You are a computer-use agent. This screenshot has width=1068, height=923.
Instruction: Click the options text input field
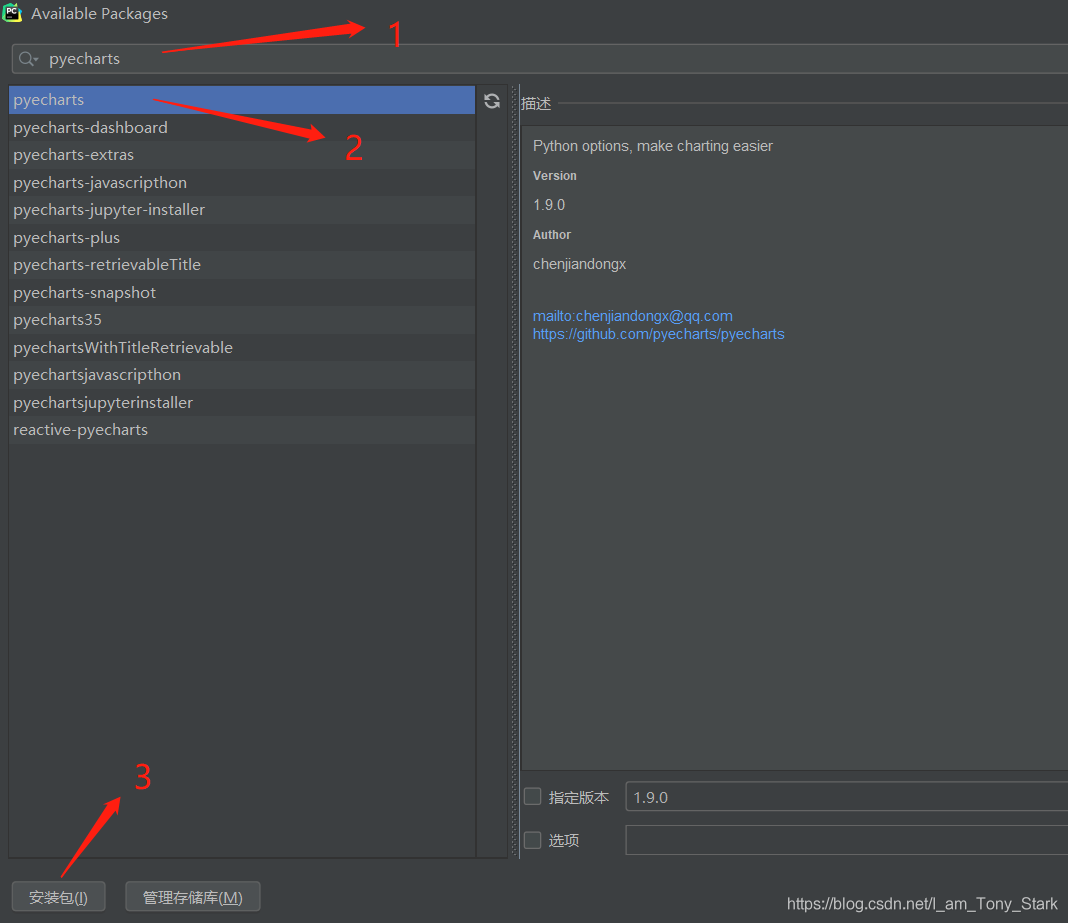click(847, 840)
